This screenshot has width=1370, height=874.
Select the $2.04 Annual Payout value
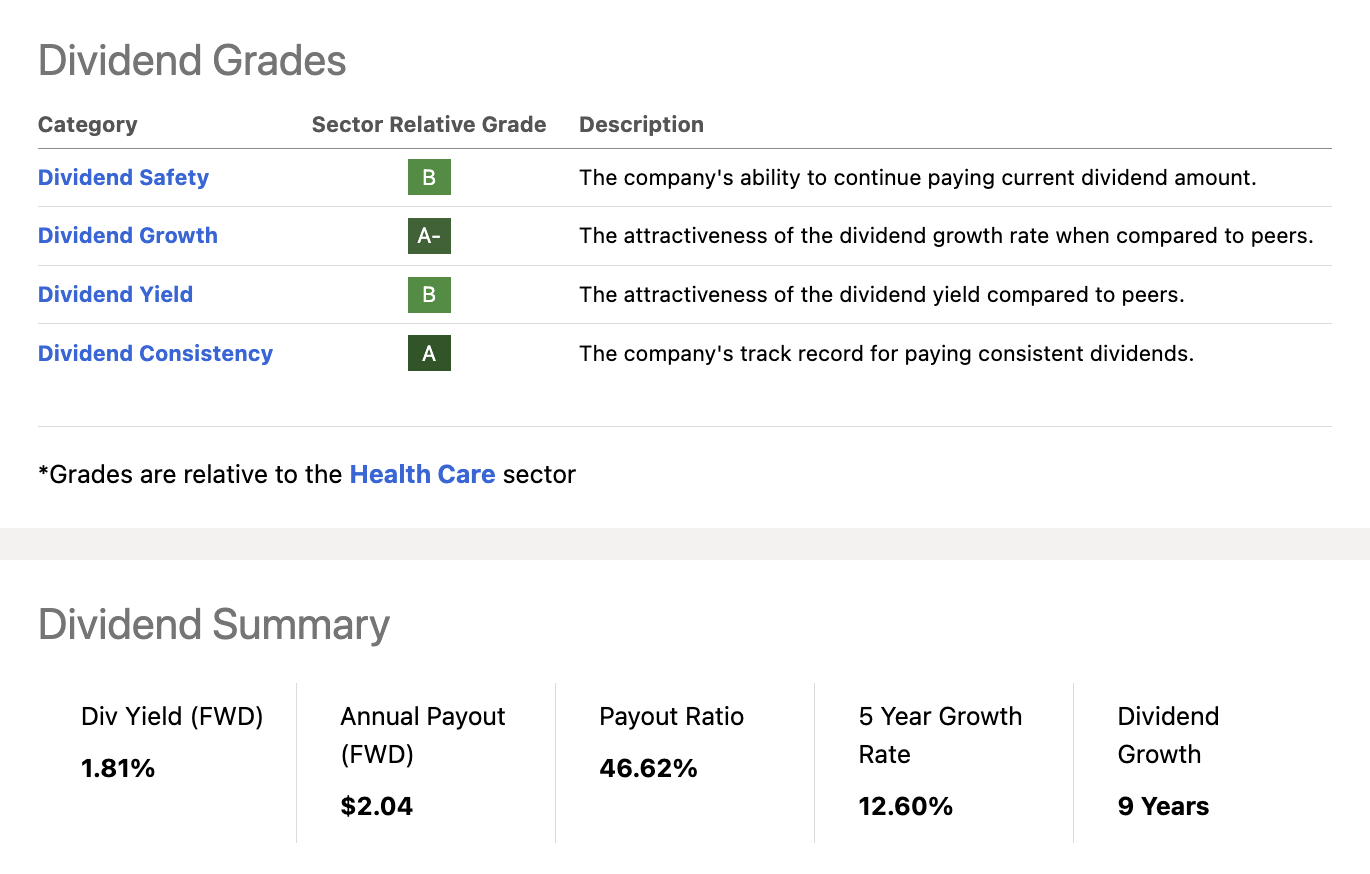(x=376, y=806)
